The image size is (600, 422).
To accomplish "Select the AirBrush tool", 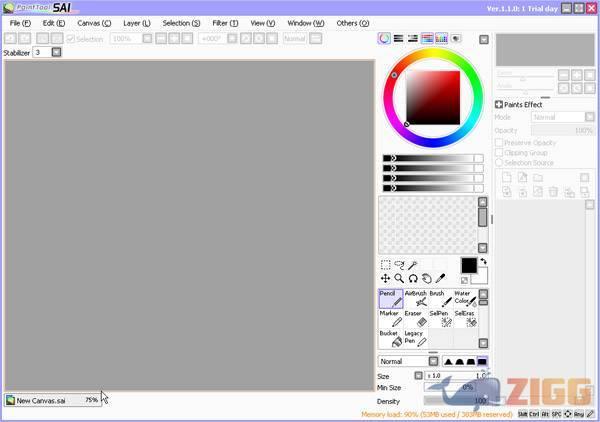I will (x=416, y=298).
